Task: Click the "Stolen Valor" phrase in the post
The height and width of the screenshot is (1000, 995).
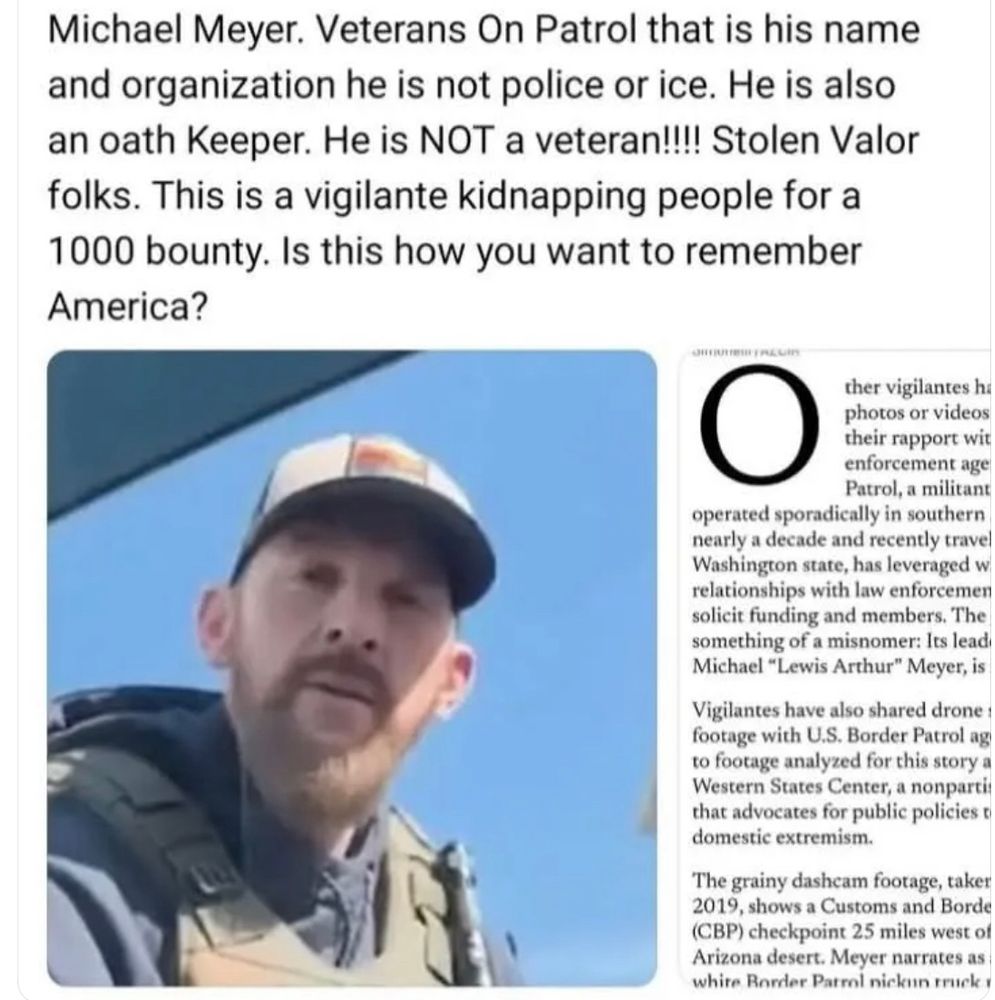Action: (814, 140)
